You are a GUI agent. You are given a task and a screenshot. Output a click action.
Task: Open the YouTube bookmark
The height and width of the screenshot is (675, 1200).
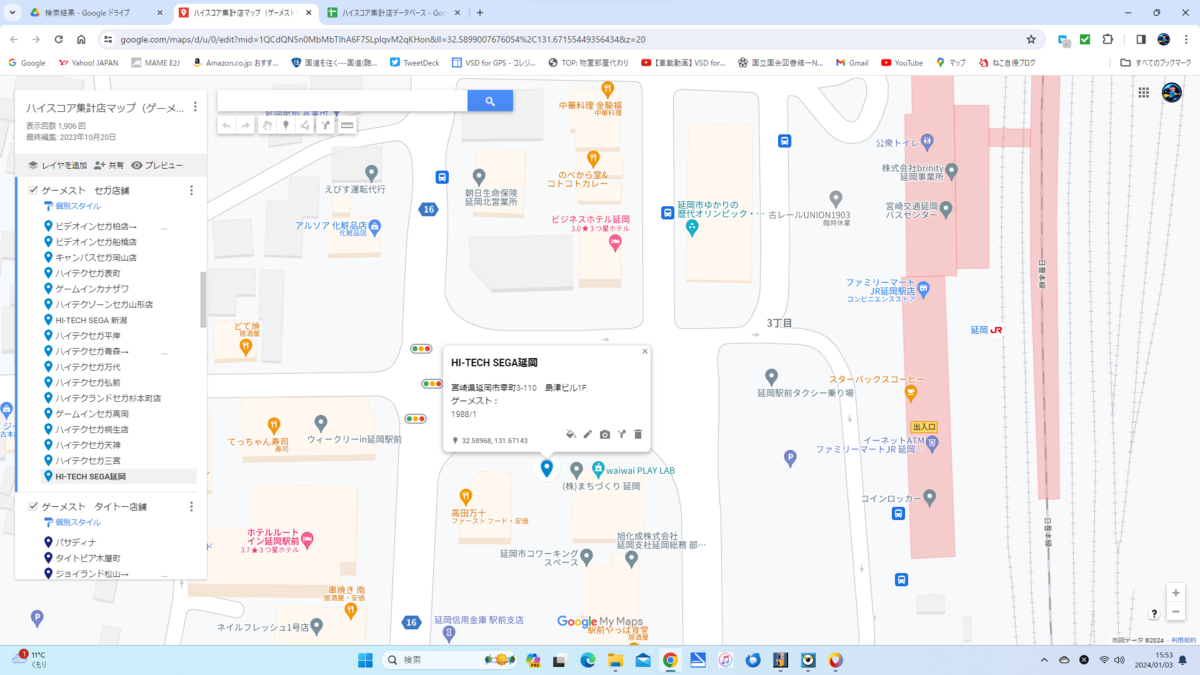click(x=901, y=62)
